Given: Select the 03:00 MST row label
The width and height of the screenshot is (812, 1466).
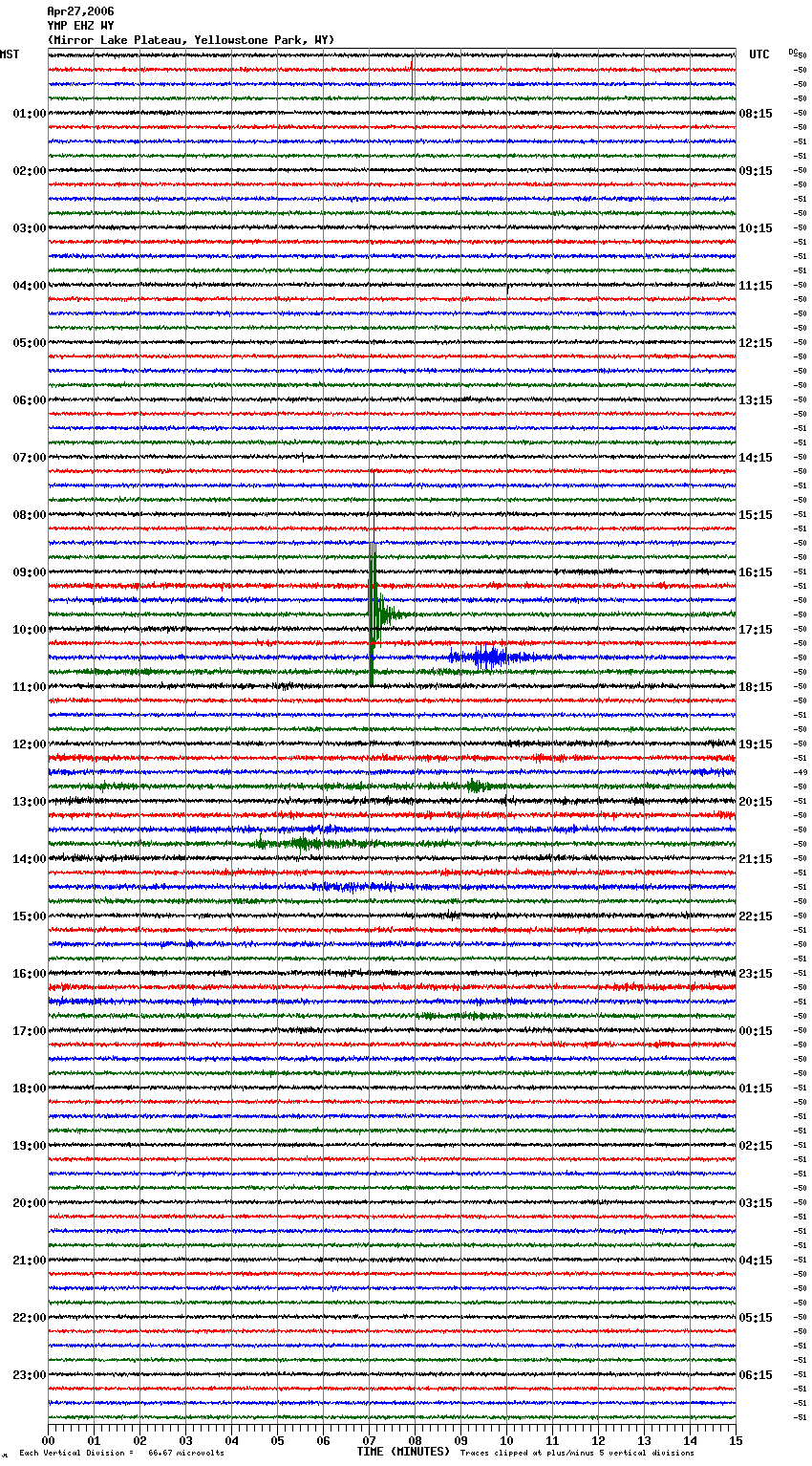Looking at the screenshot, I should [x=30, y=228].
